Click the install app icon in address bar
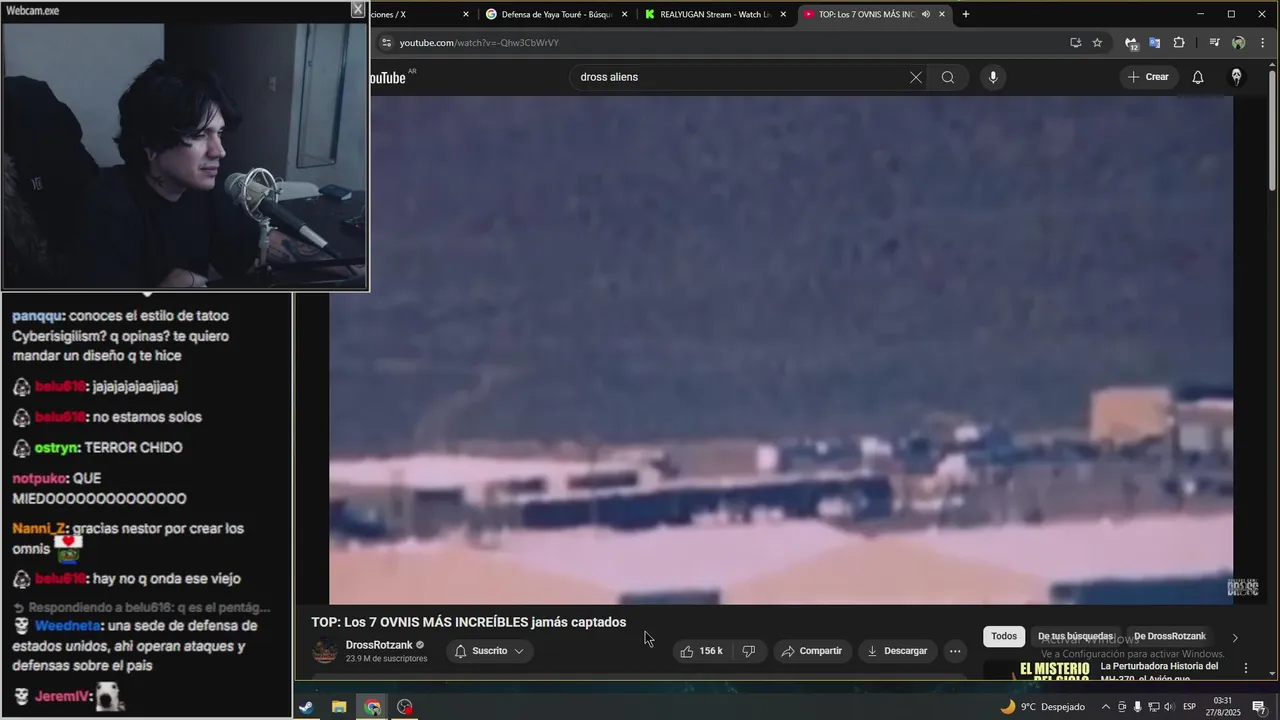The height and width of the screenshot is (720, 1280). [x=1075, y=43]
